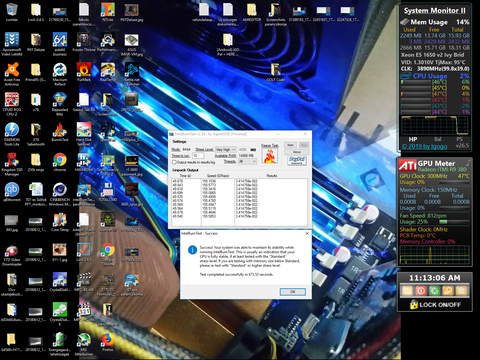
Task: Open the Core Temp shortcut
Action: click(60, 222)
